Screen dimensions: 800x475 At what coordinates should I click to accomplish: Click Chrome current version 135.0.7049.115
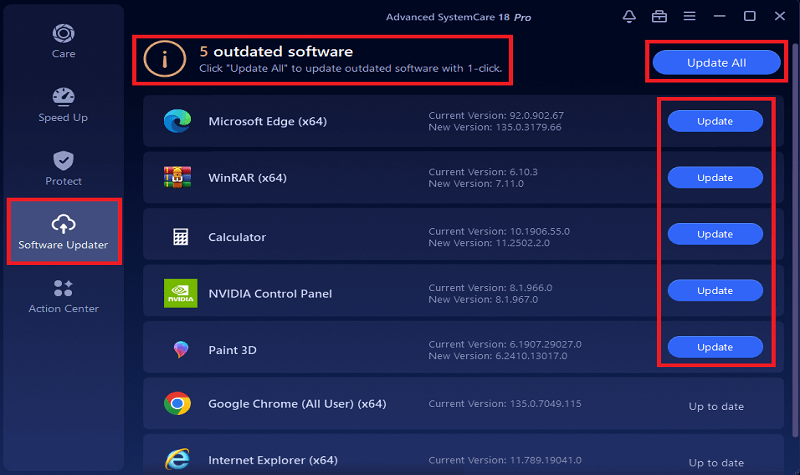[505, 404]
